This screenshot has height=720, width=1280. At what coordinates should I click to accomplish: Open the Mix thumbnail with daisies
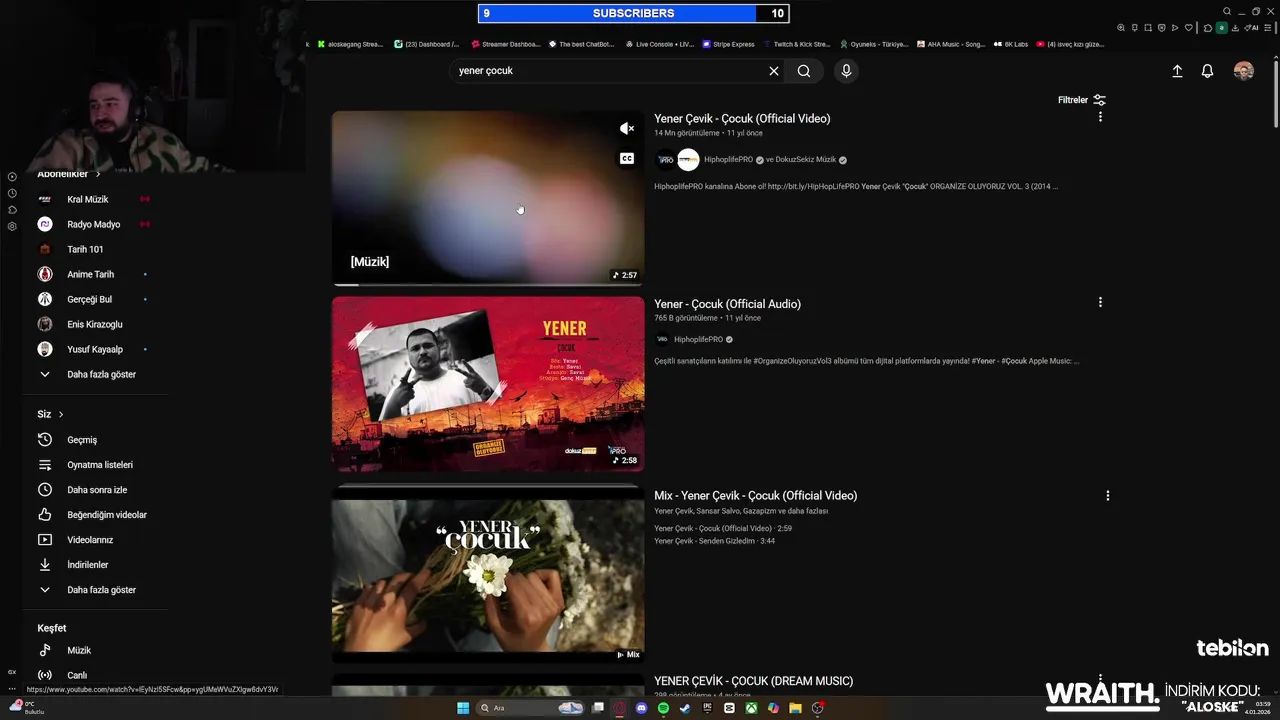[488, 578]
